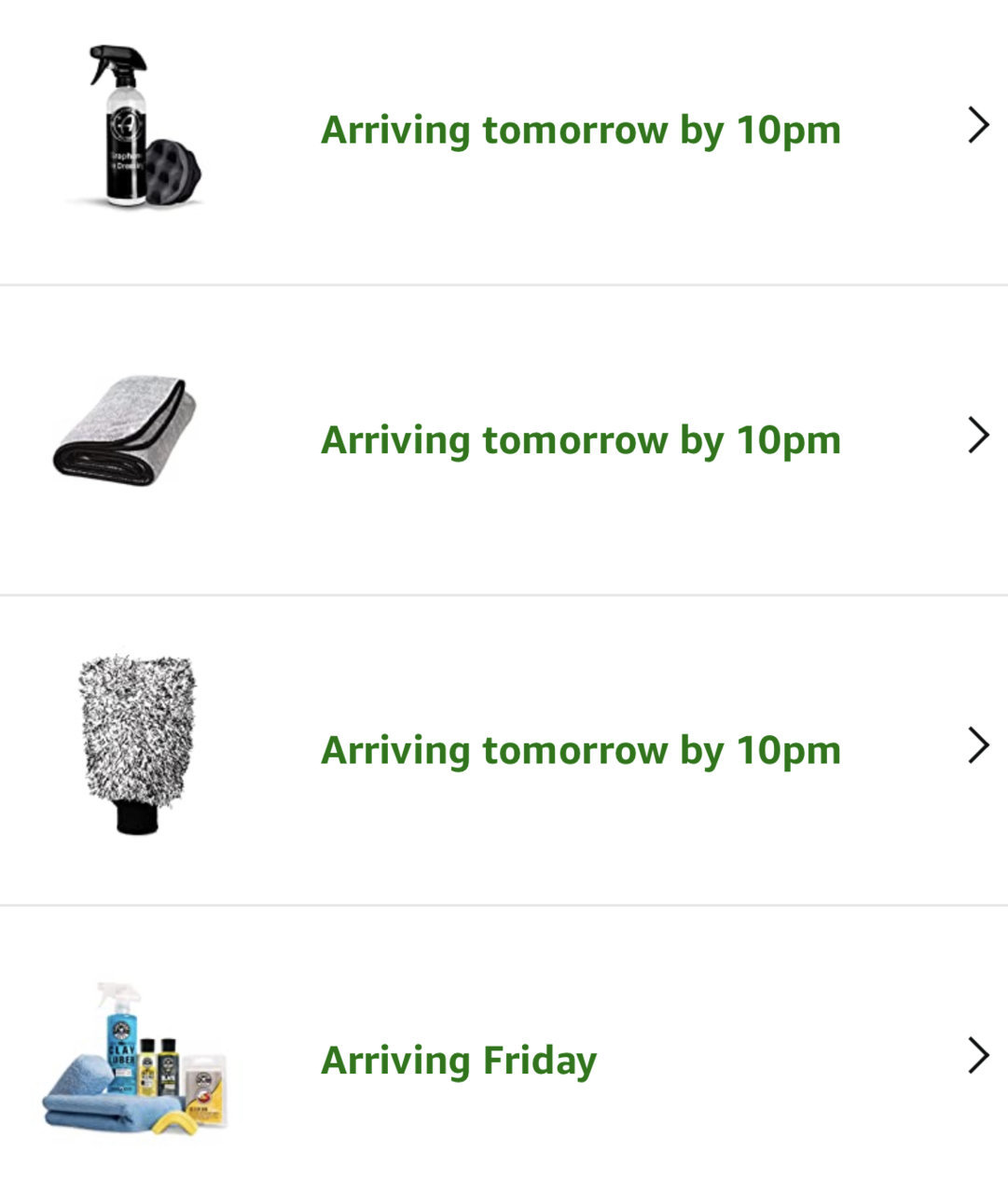This screenshot has height=1193, width=1008.
Task: Click the blue Clay Luber spray bottle
Action: 120,1037
